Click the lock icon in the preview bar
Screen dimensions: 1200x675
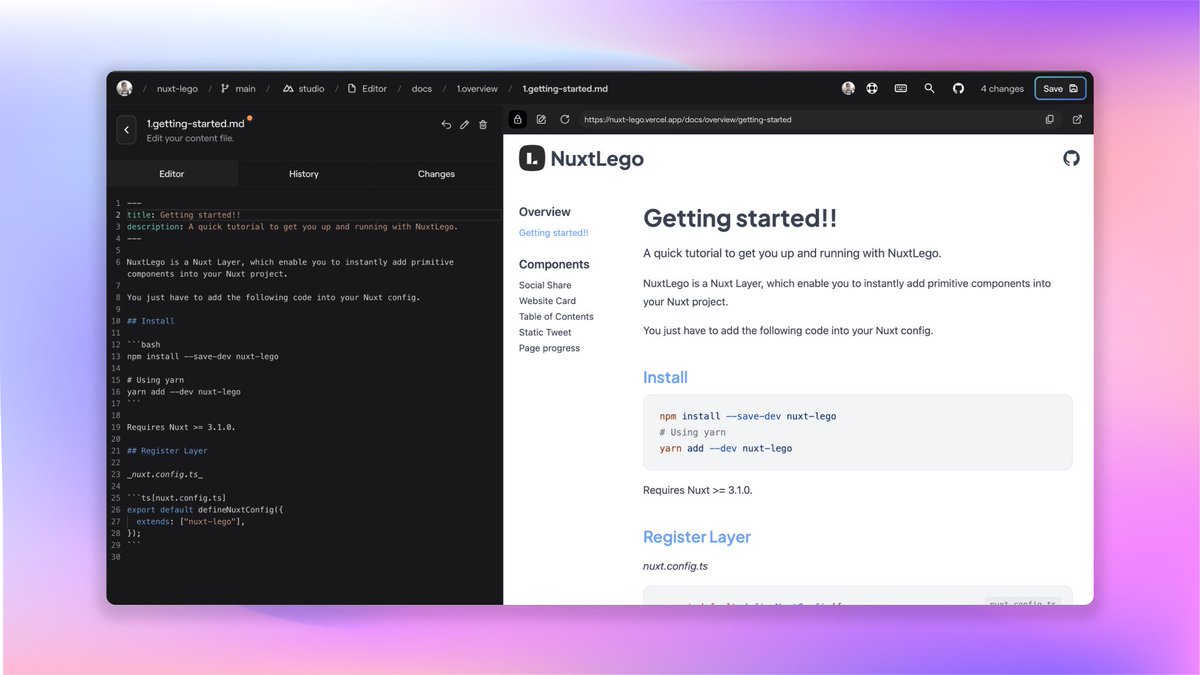[518, 119]
